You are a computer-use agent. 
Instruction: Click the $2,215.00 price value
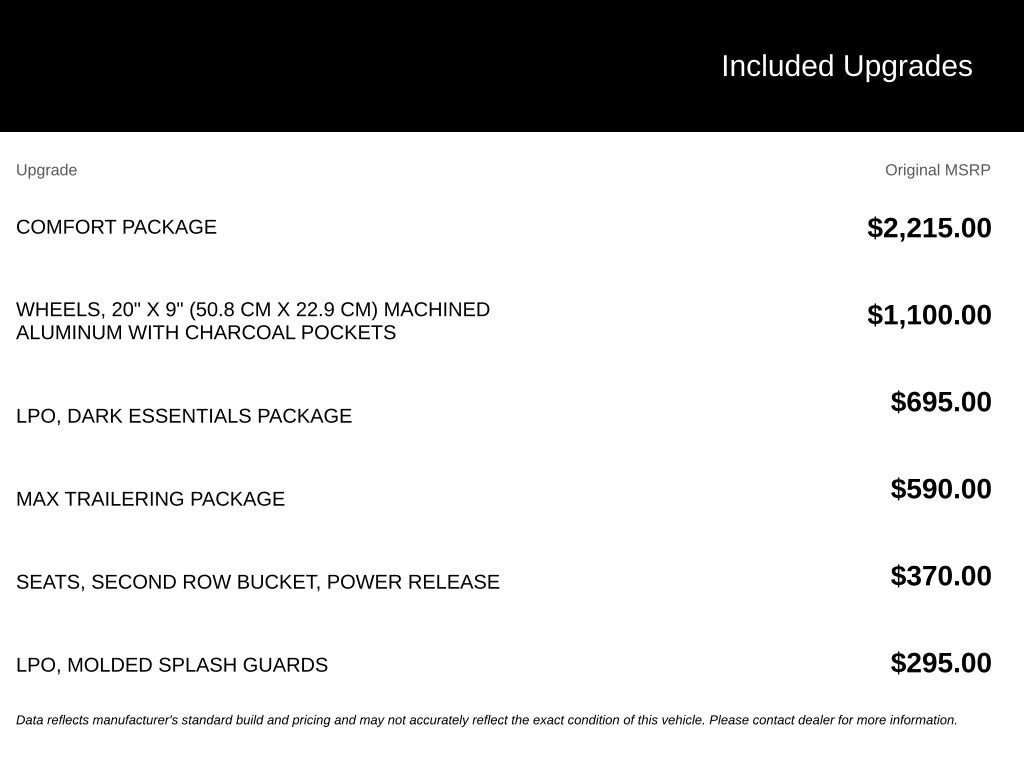pyautogui.click(x=929, y=228)
